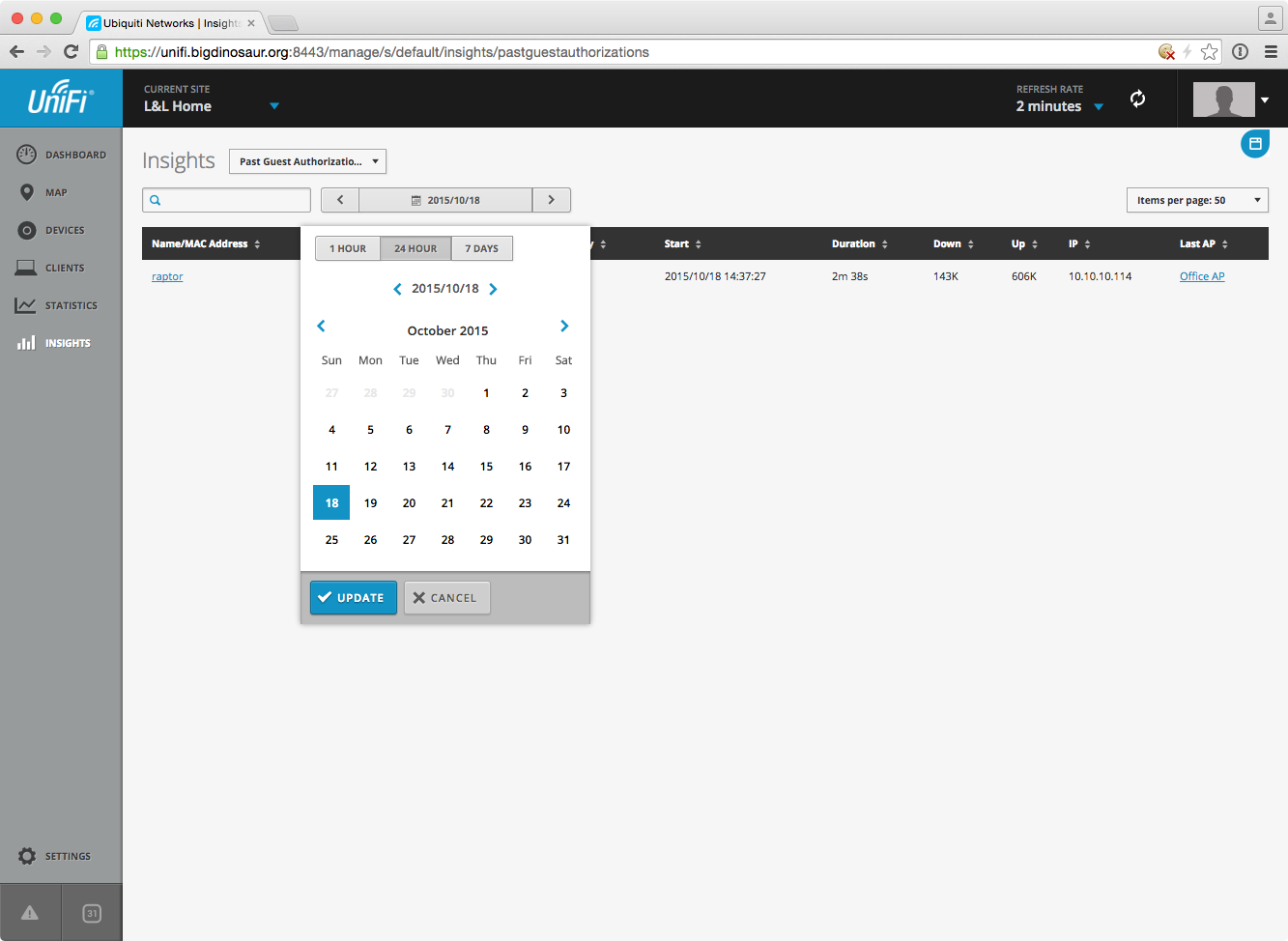Open the Items per page dropdown
Screen dimensions: 1288x941
1196,200
